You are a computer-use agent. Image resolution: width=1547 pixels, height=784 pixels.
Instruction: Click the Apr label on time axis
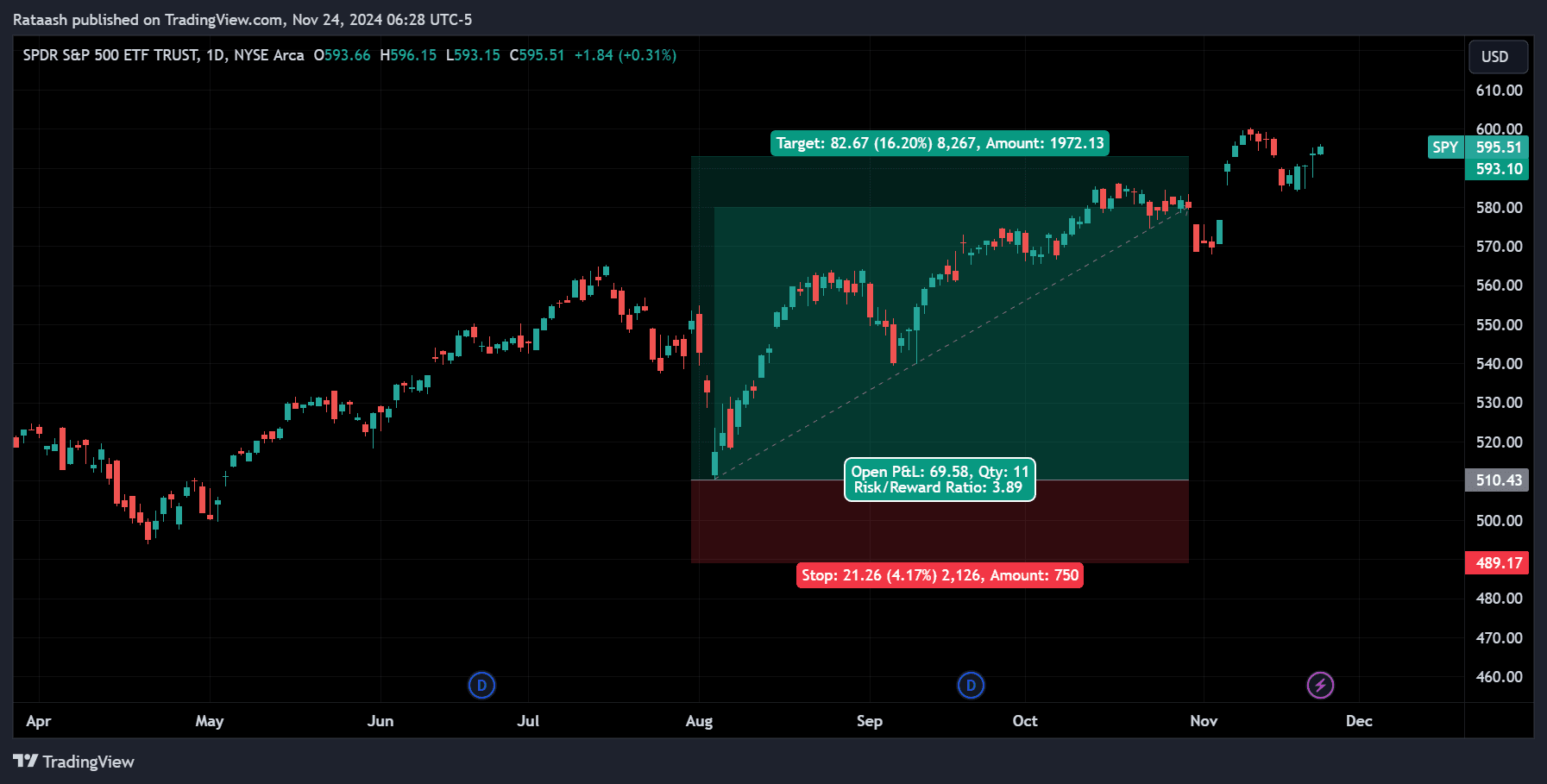(39, 721)
